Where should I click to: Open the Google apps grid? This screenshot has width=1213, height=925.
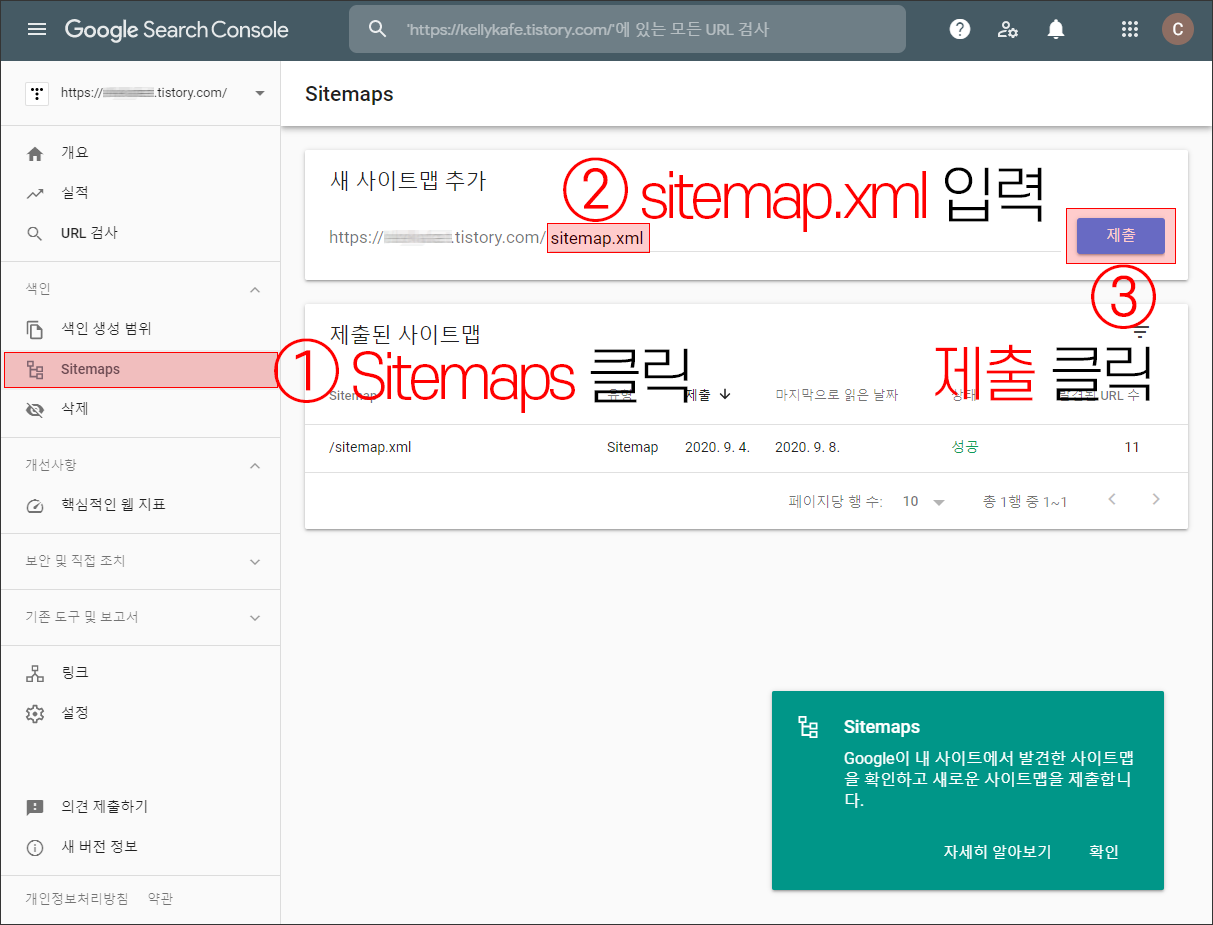click(x=1130, y=29)
